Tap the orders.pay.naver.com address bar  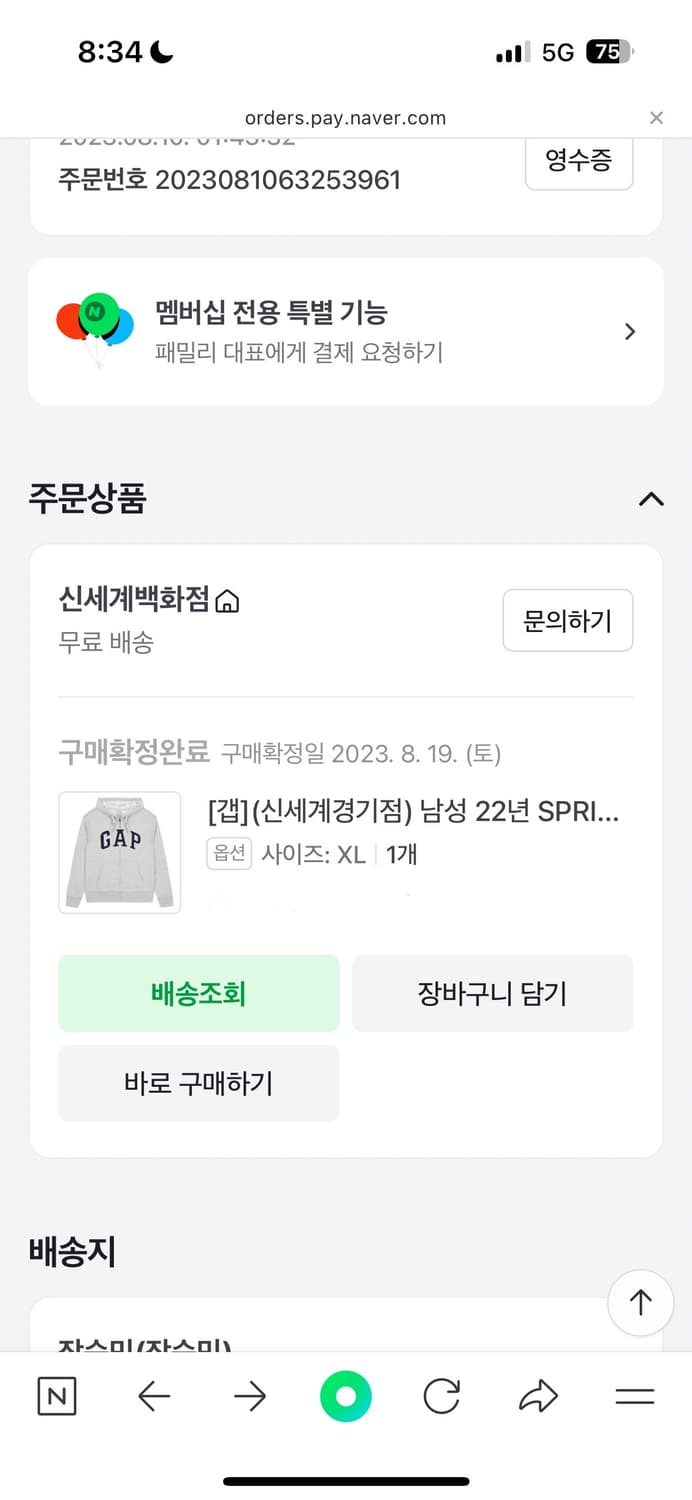[x=345, y=117]
